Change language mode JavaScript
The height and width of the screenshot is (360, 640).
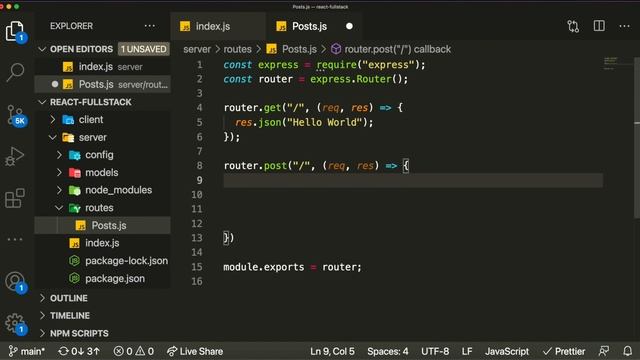[x=507, y=351]
